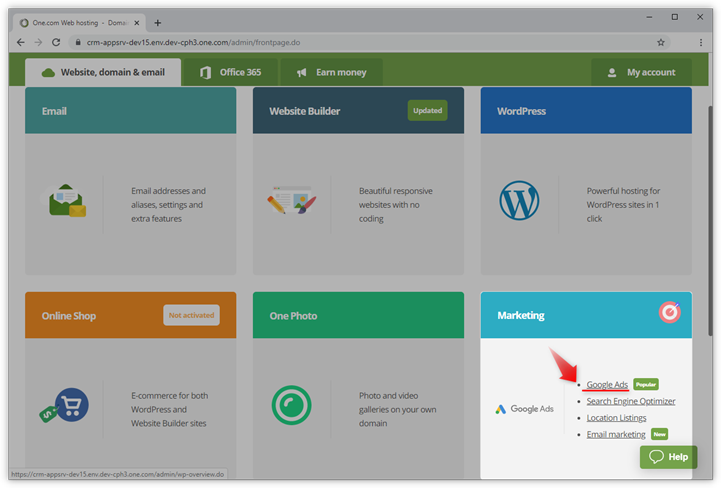
Task: Click the WordPress logo icon
Action: (519, 200)
